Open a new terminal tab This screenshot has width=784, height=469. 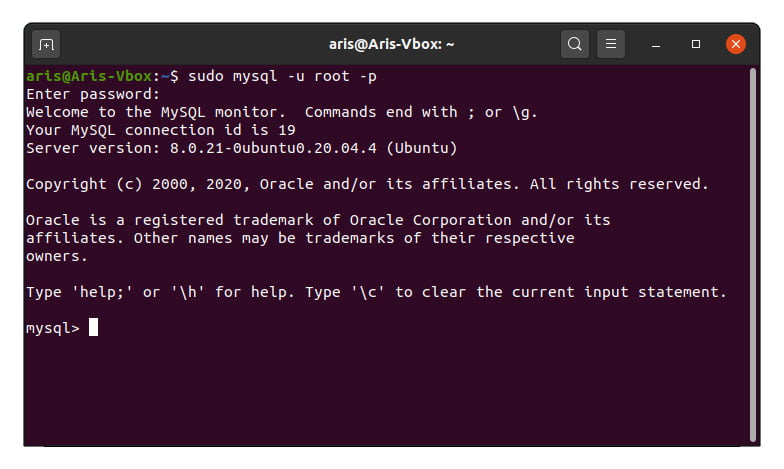[46, 44]
